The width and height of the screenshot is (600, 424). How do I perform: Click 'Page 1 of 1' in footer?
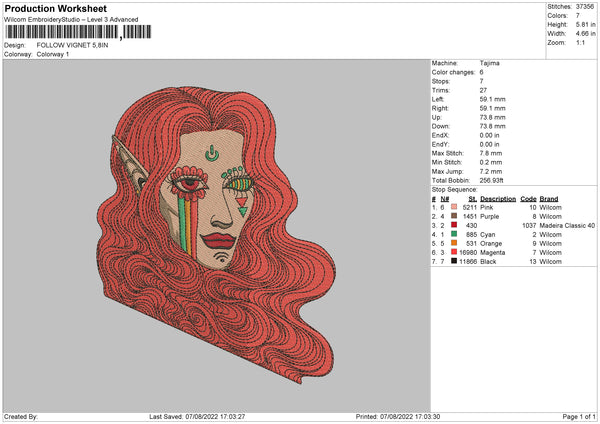tap(579, 416)
